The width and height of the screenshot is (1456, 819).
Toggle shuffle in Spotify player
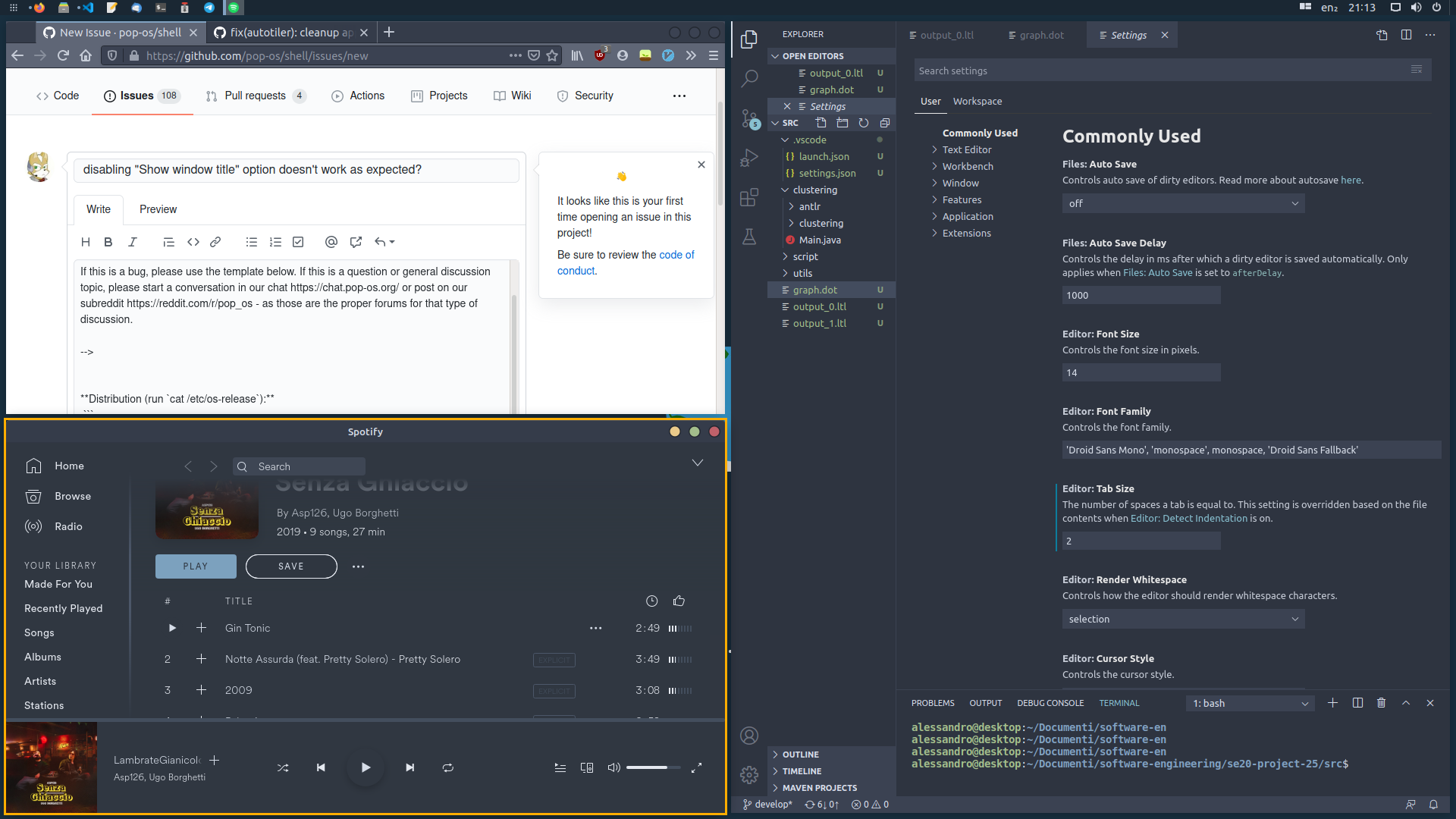(x=283, y=767)
